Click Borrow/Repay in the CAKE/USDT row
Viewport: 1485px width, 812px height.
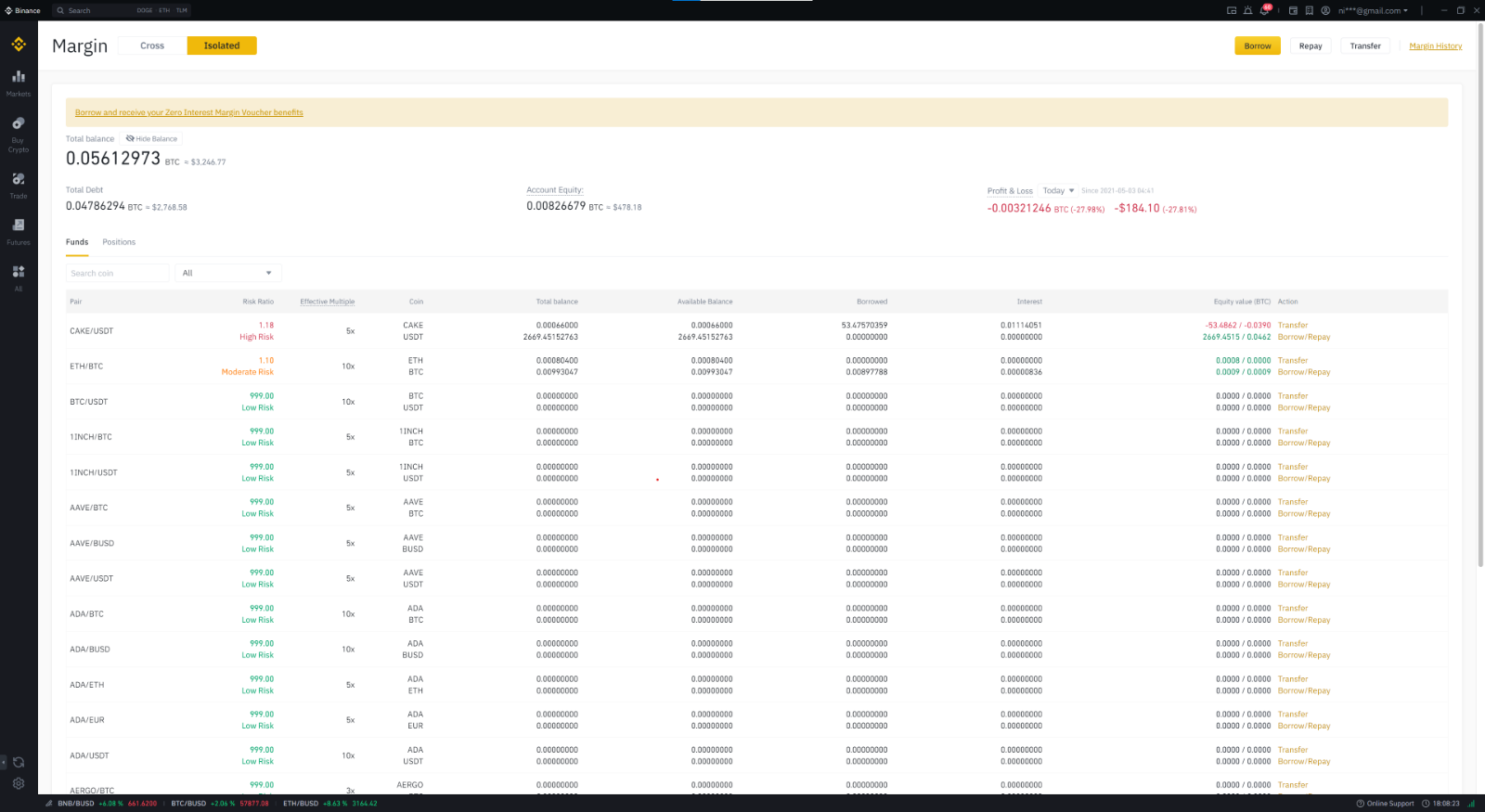point(1304,337)
